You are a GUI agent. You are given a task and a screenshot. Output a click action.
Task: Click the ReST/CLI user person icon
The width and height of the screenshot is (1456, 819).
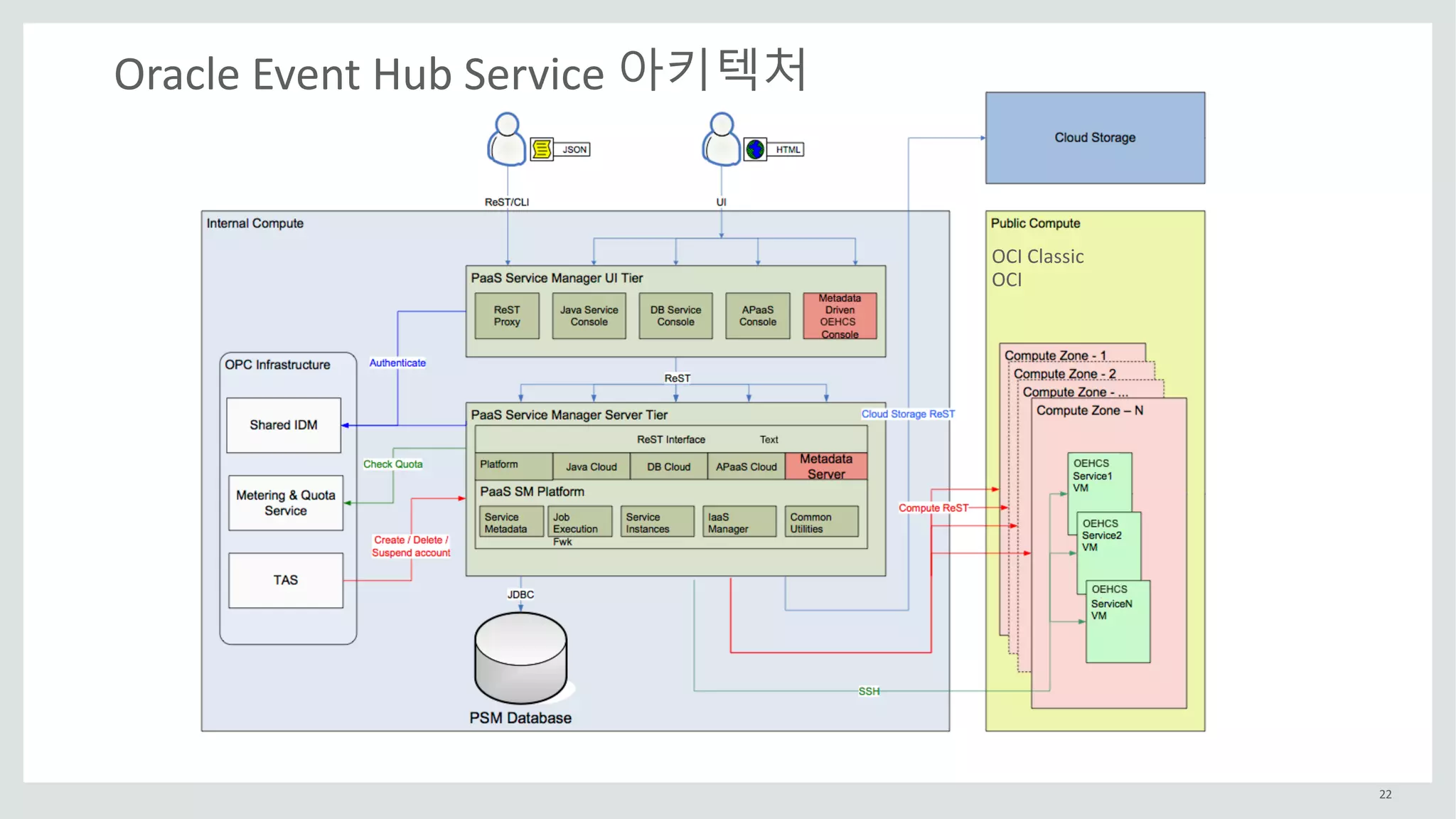[x=507, y=140]
